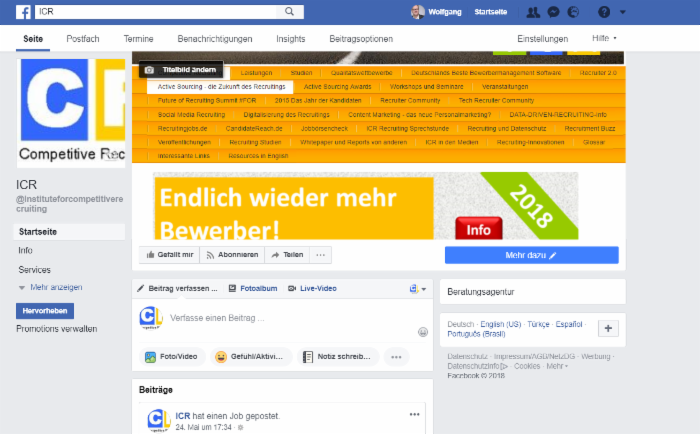This screenshot has height=434, width=700.
Task: Switch to the Insights tab
Action: click(291, 39)
